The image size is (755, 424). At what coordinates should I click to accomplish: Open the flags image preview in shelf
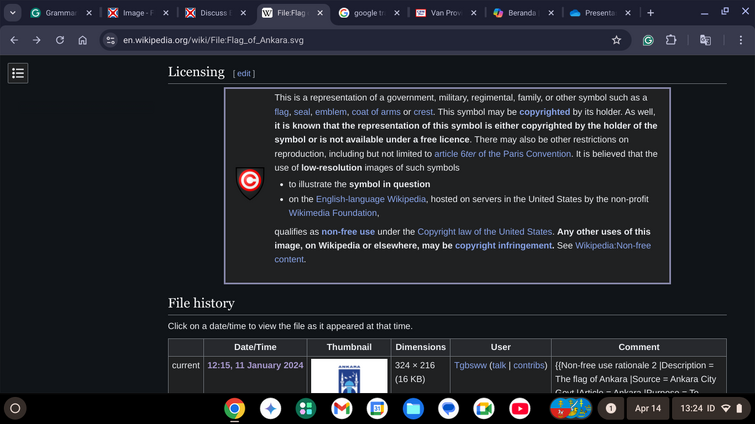pos(571,409)
